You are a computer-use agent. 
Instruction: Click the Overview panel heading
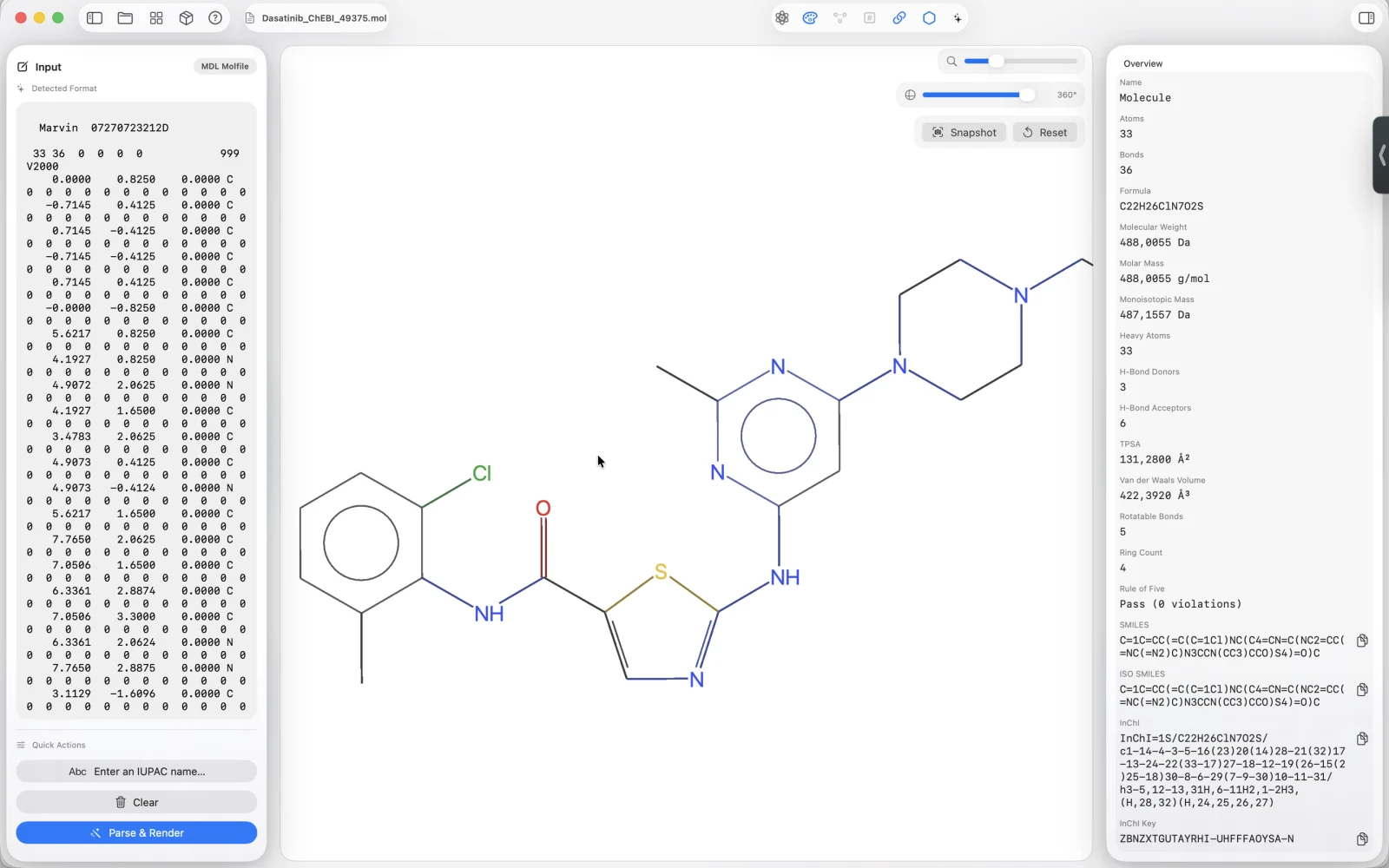tap(1142, 64)
